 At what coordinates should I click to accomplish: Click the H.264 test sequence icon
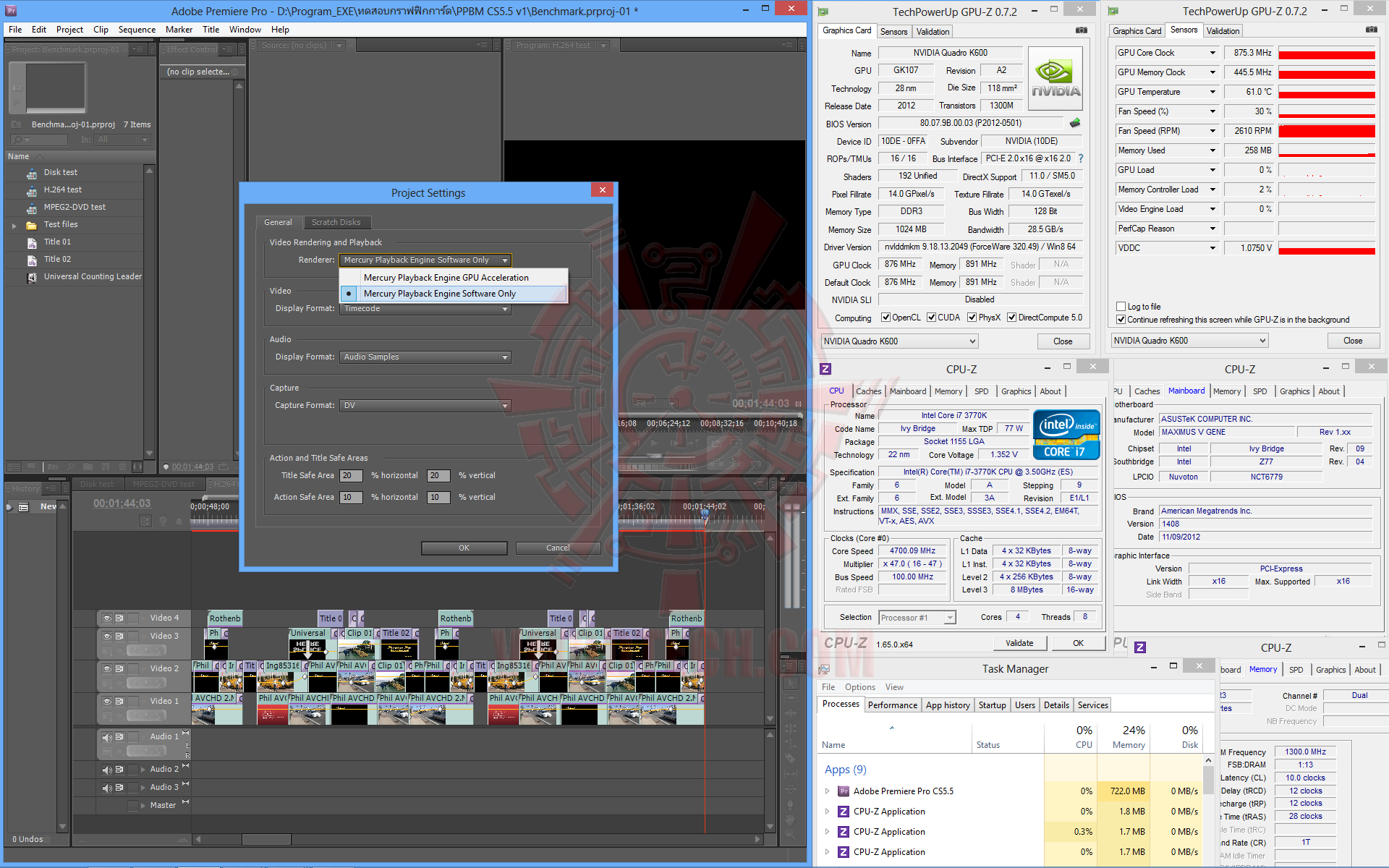point(32,191)
